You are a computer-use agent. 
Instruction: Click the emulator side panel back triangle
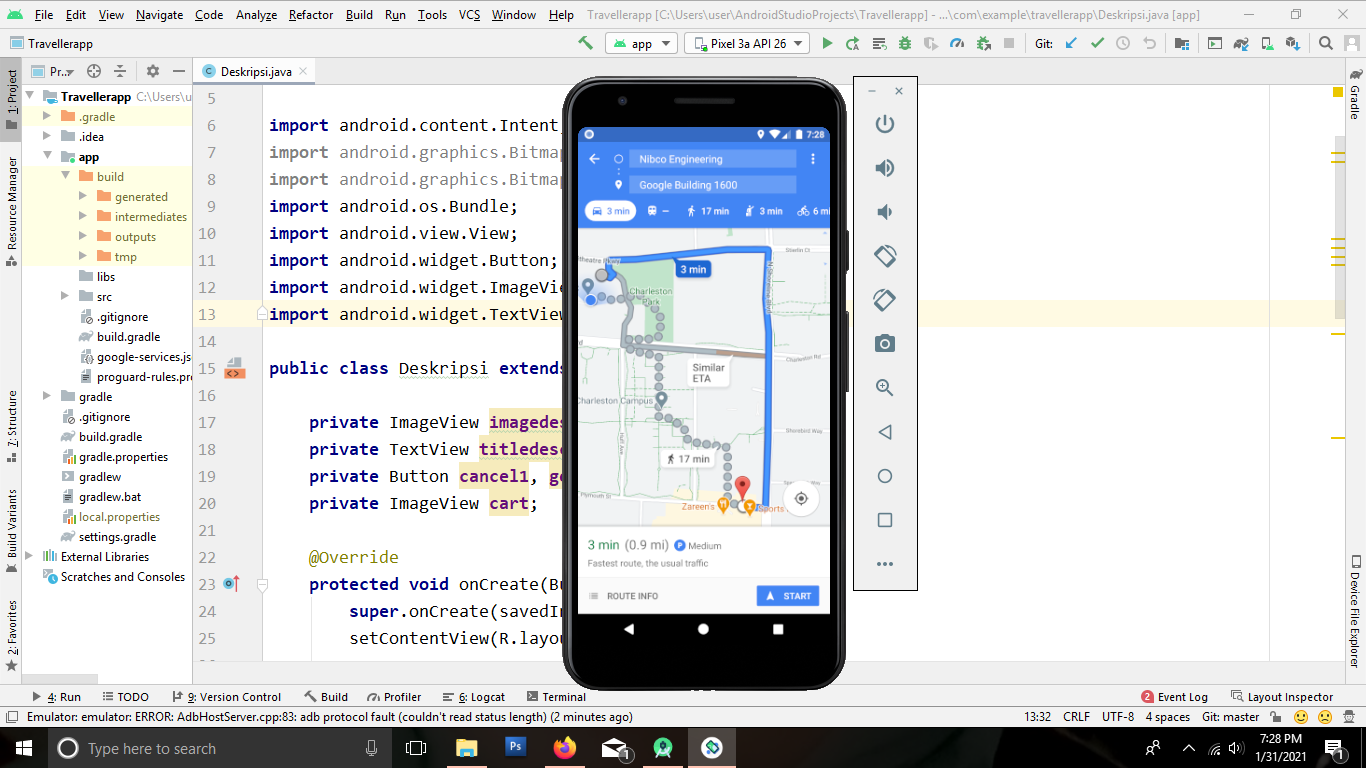click(884, 432)
